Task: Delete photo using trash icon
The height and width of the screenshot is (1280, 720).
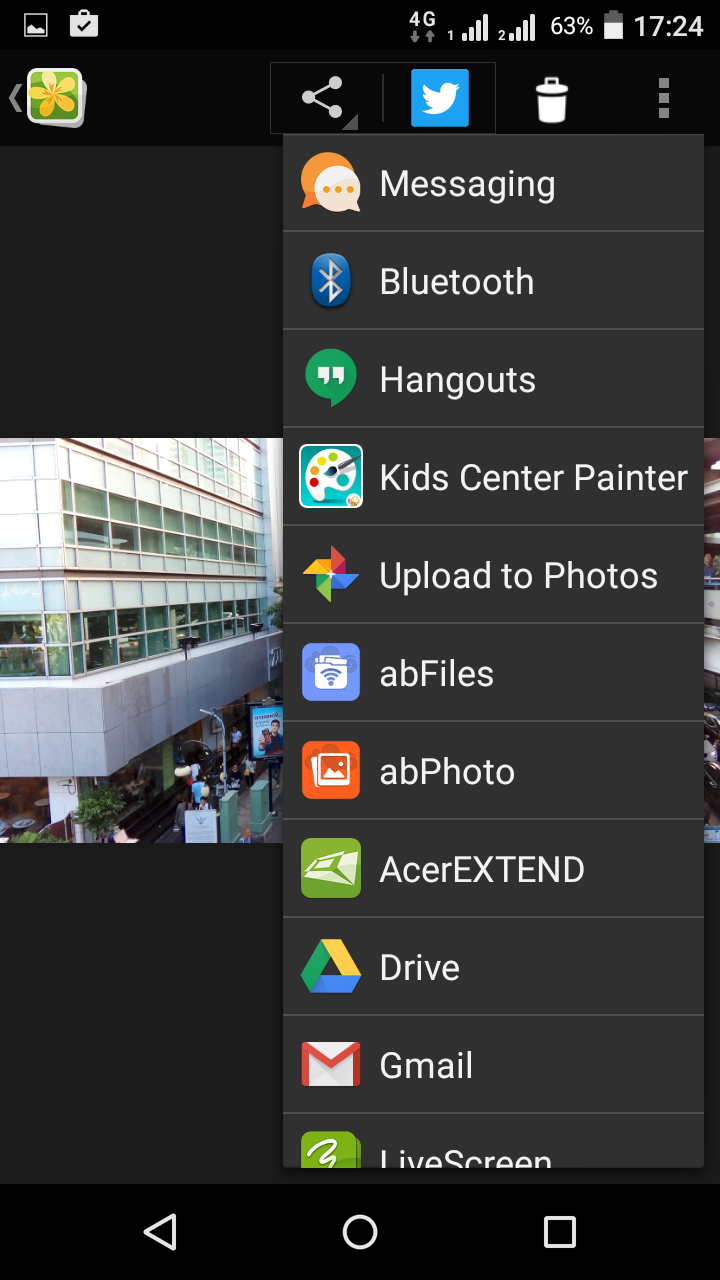Action: (551, 99)
